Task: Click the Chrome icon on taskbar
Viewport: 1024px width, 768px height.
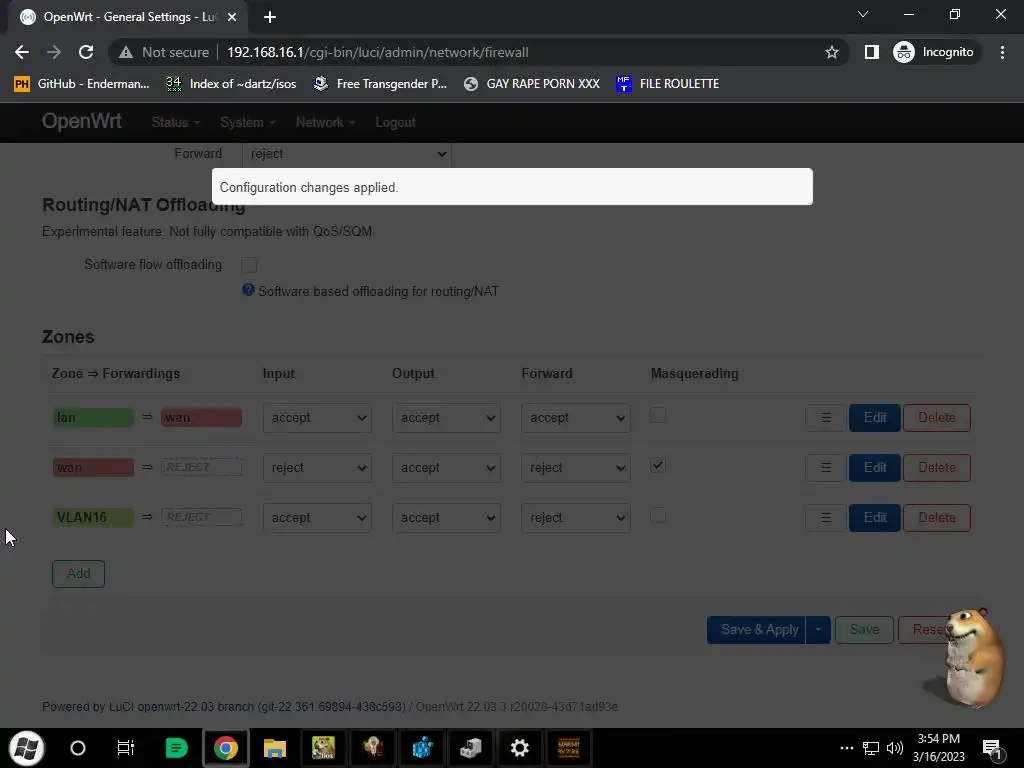Action: [x=225, y=748]
